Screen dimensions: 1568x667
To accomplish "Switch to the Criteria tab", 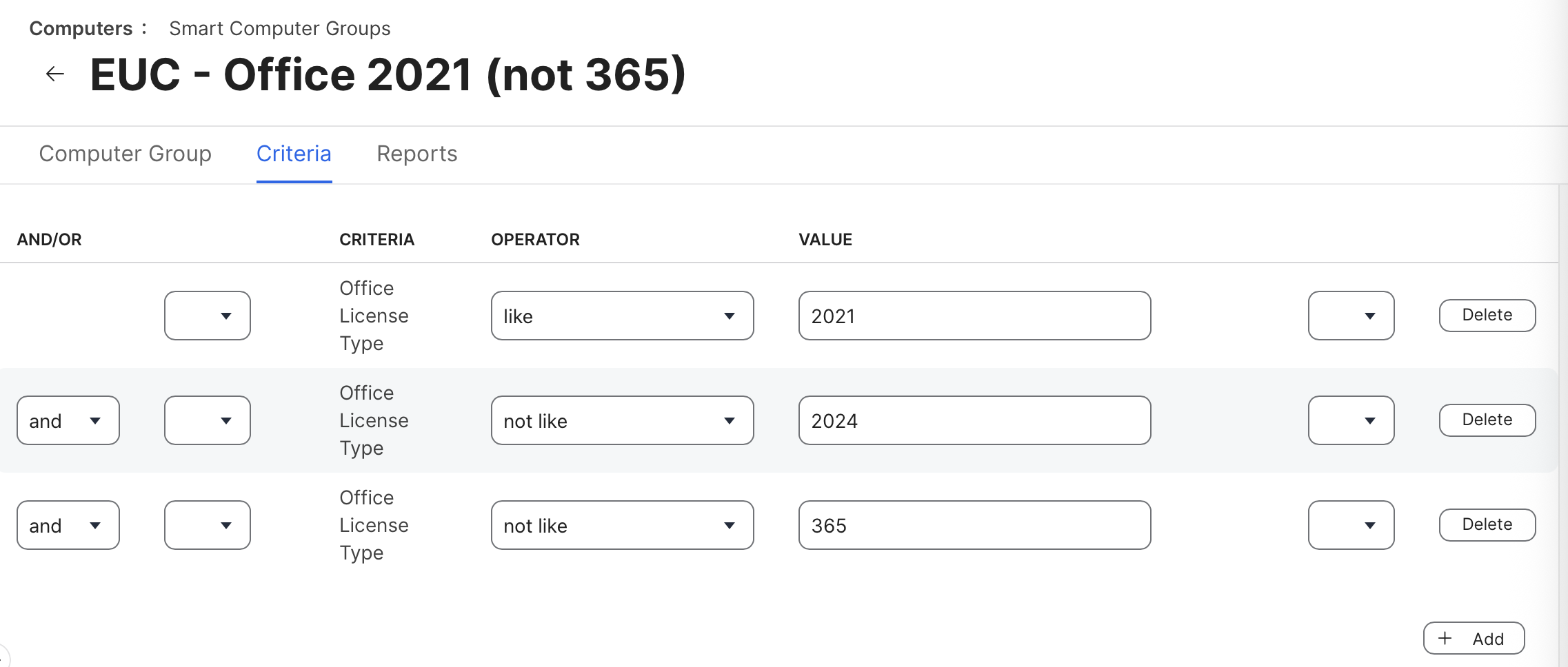I will click(x=294, y=154).
